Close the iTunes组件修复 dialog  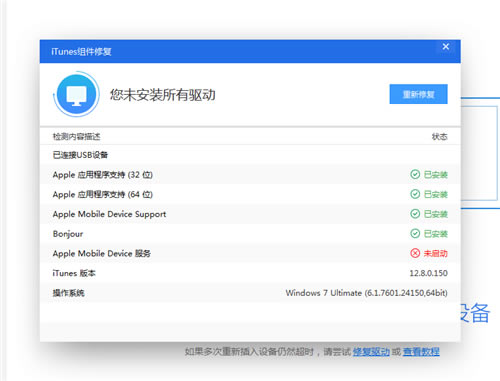tap(446, 47)
